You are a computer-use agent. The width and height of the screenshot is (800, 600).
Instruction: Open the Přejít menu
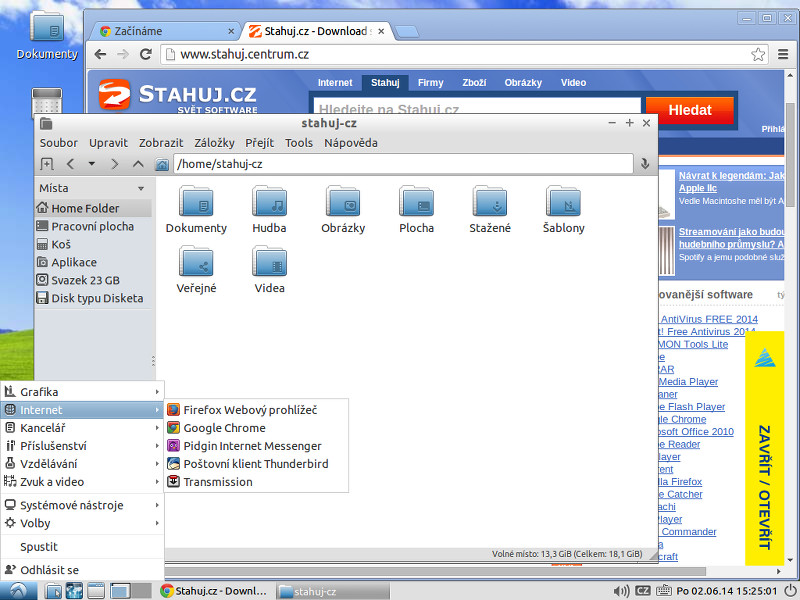(259, 143)
